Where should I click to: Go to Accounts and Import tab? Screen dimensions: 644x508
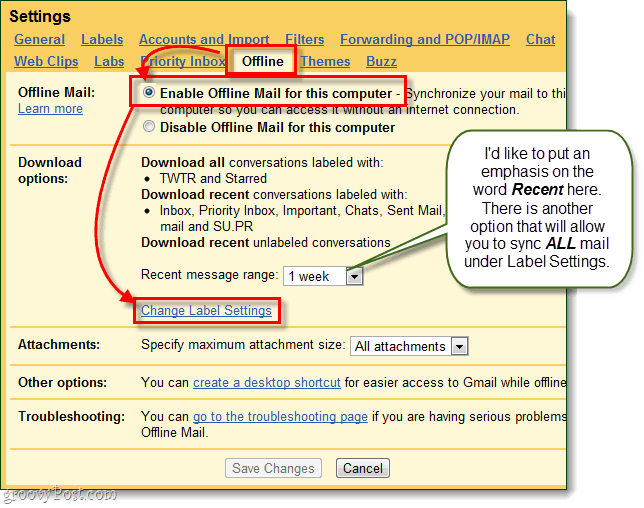pos(204,39)
